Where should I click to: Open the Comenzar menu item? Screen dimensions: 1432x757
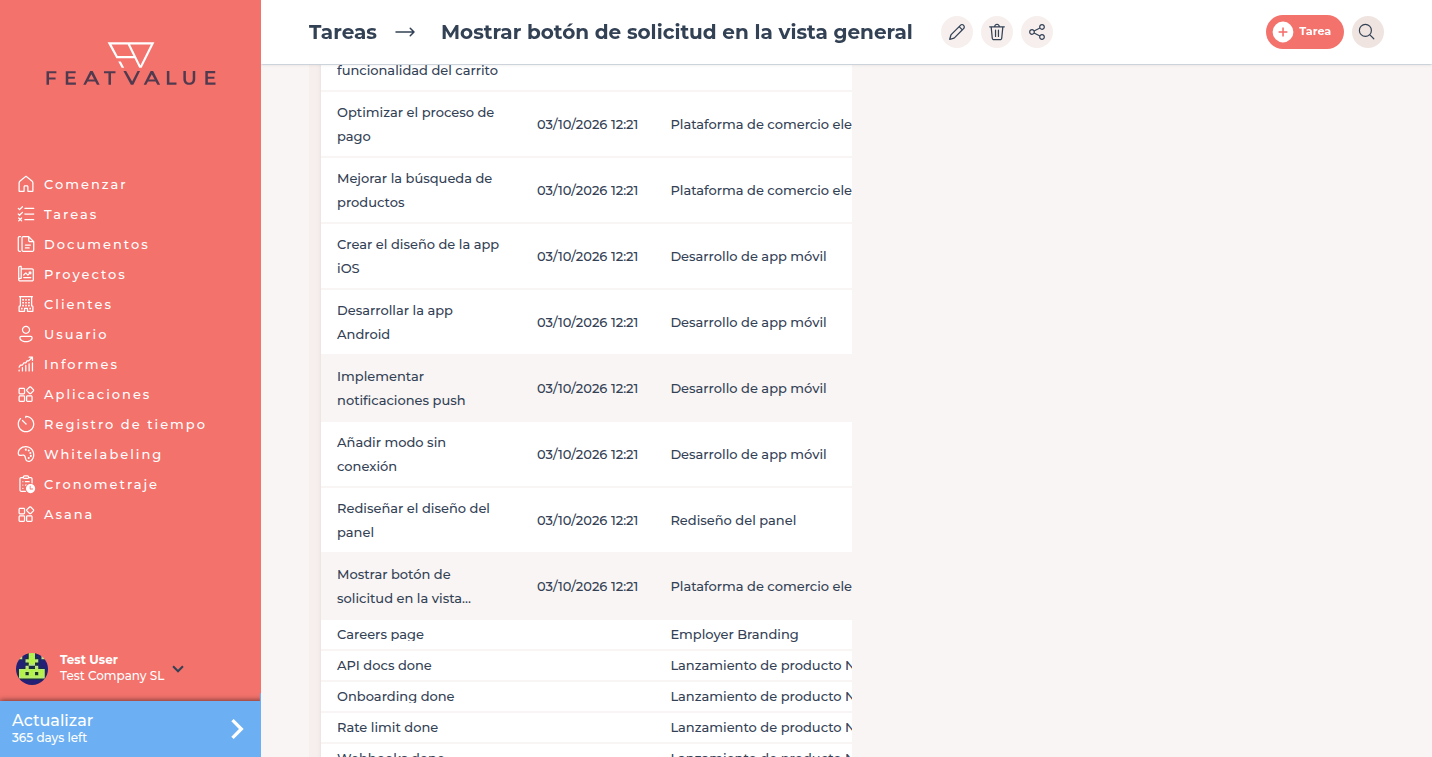[x=85, y=184]
